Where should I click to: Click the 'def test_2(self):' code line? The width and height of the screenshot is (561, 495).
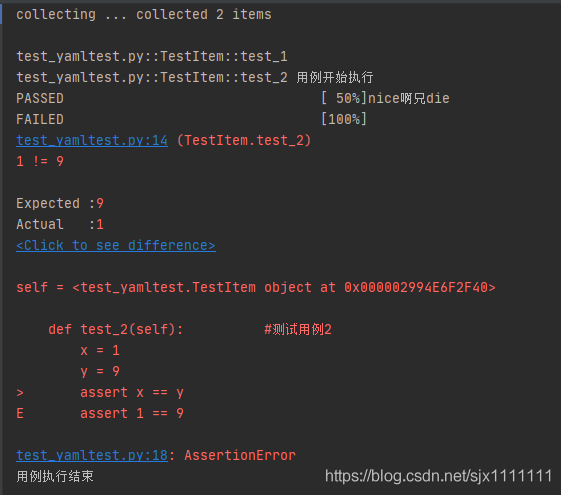pos(116,329)
